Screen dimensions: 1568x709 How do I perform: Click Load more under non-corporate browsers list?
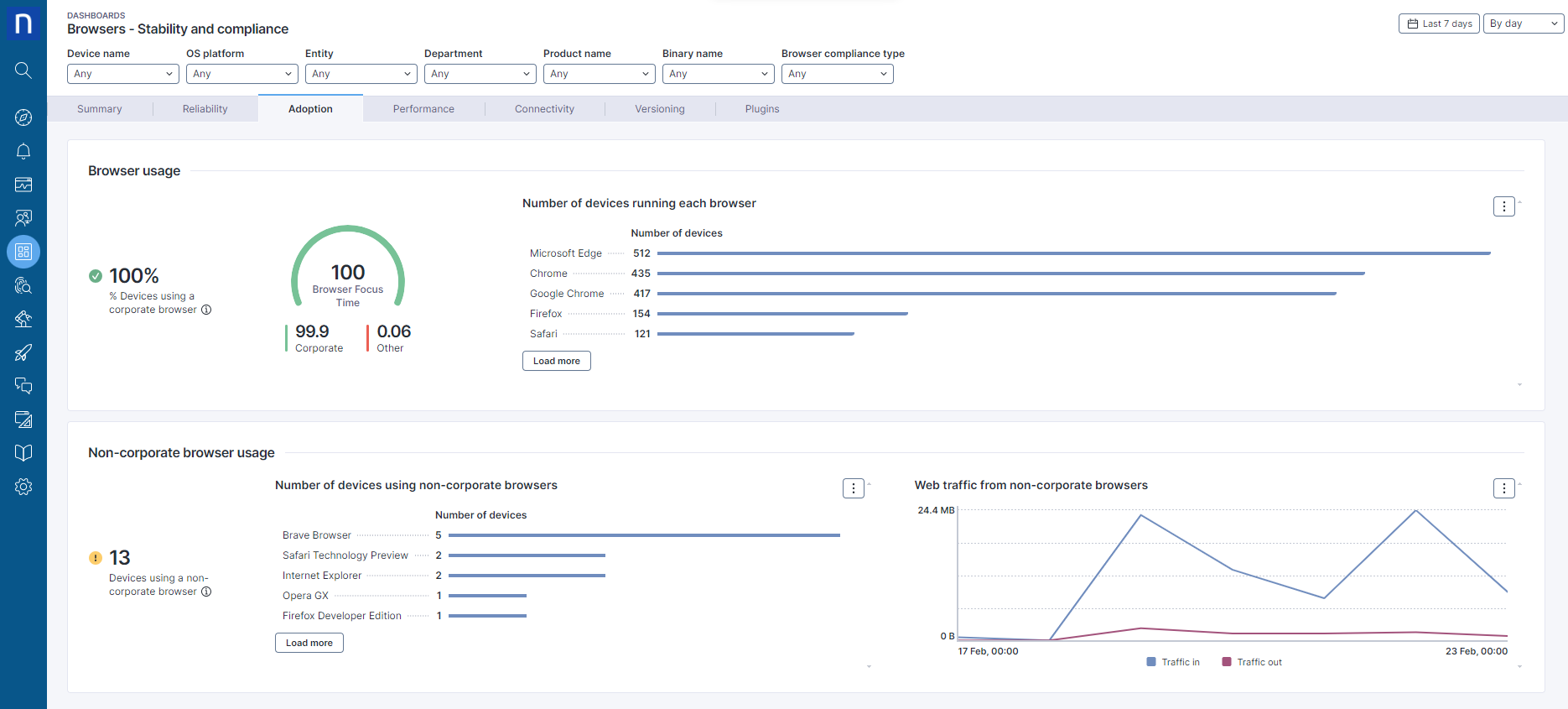pyautogui.click(x=309, y=643)
